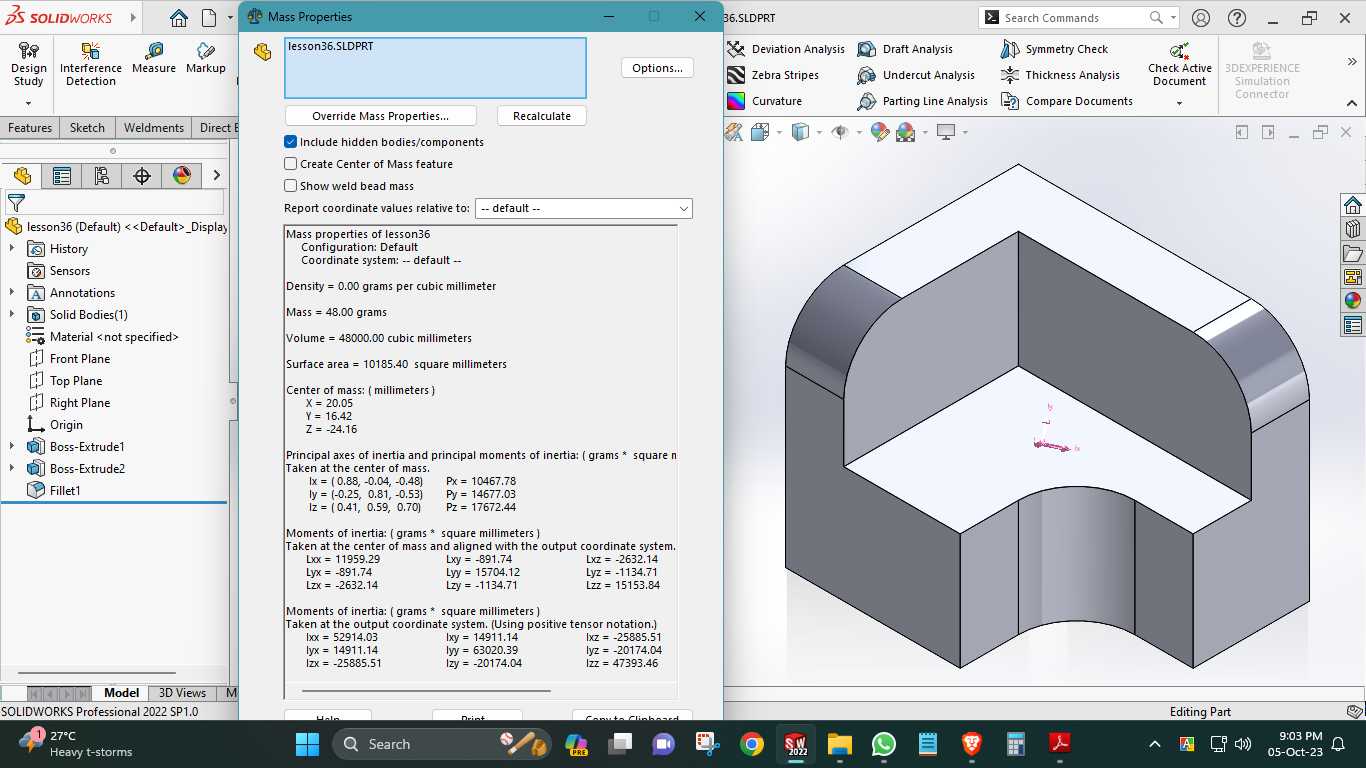Select the 3D Views bottom tab
The image size is (1366, 768).
[x=182, y=693]
